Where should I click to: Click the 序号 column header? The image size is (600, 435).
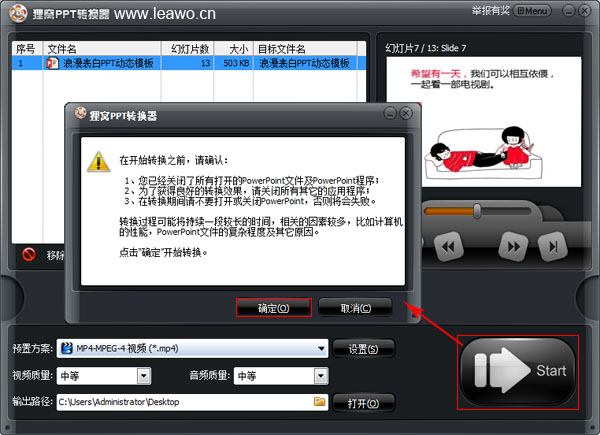28,49
